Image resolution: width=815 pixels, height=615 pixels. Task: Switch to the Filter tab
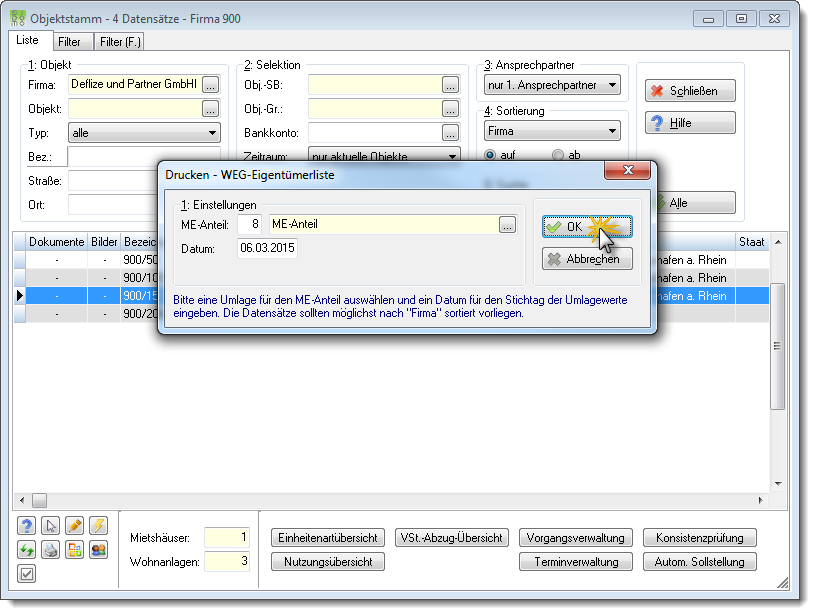[x=69, y=42]
